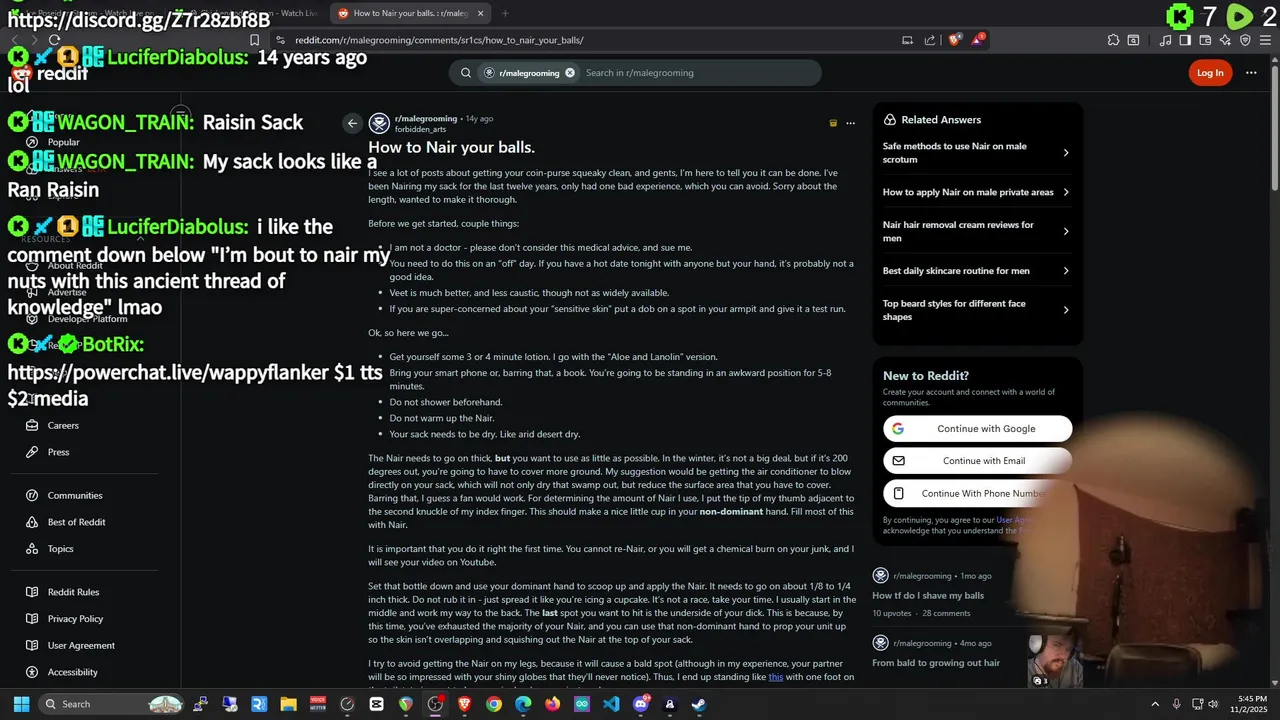This screenshot has height=720, width=1280.
Task: Open the Brave Wallet icon in toolbar
Action: [1205, 40]
